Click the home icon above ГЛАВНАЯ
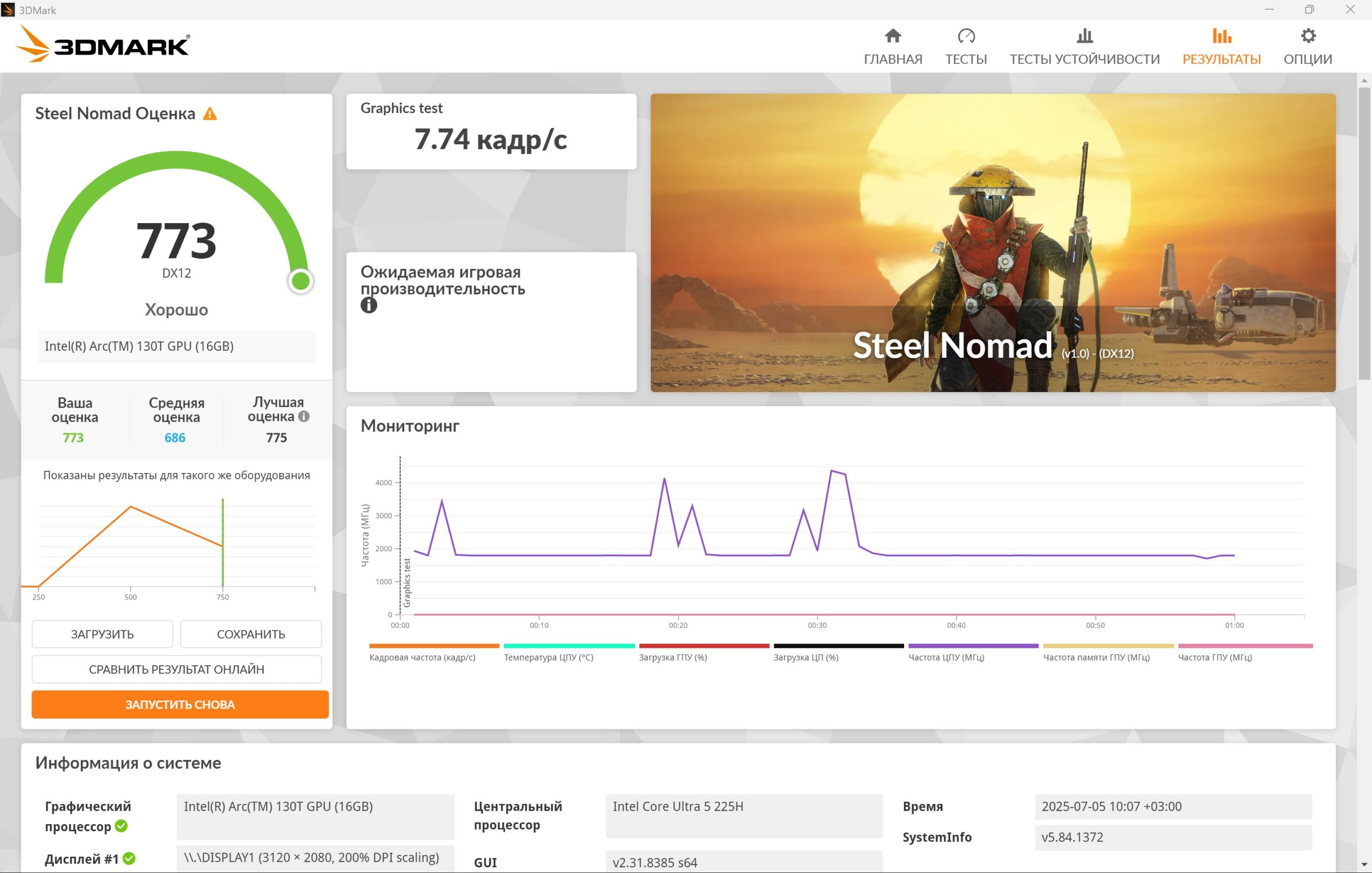This screenshot has width=1372, height=873. point(892,36)
